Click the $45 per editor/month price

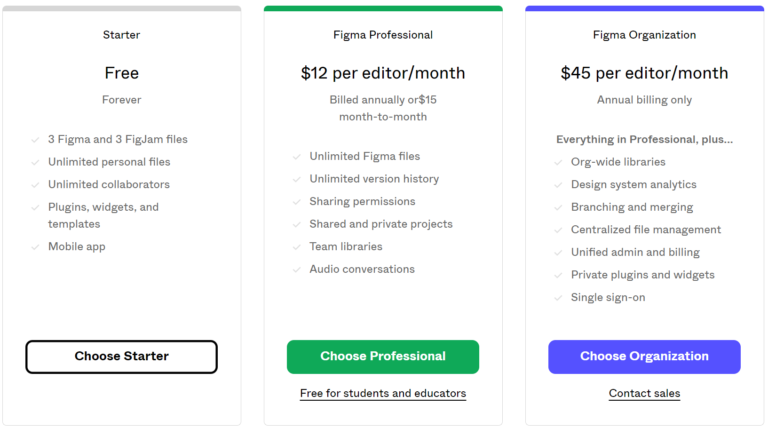point(644,73)
